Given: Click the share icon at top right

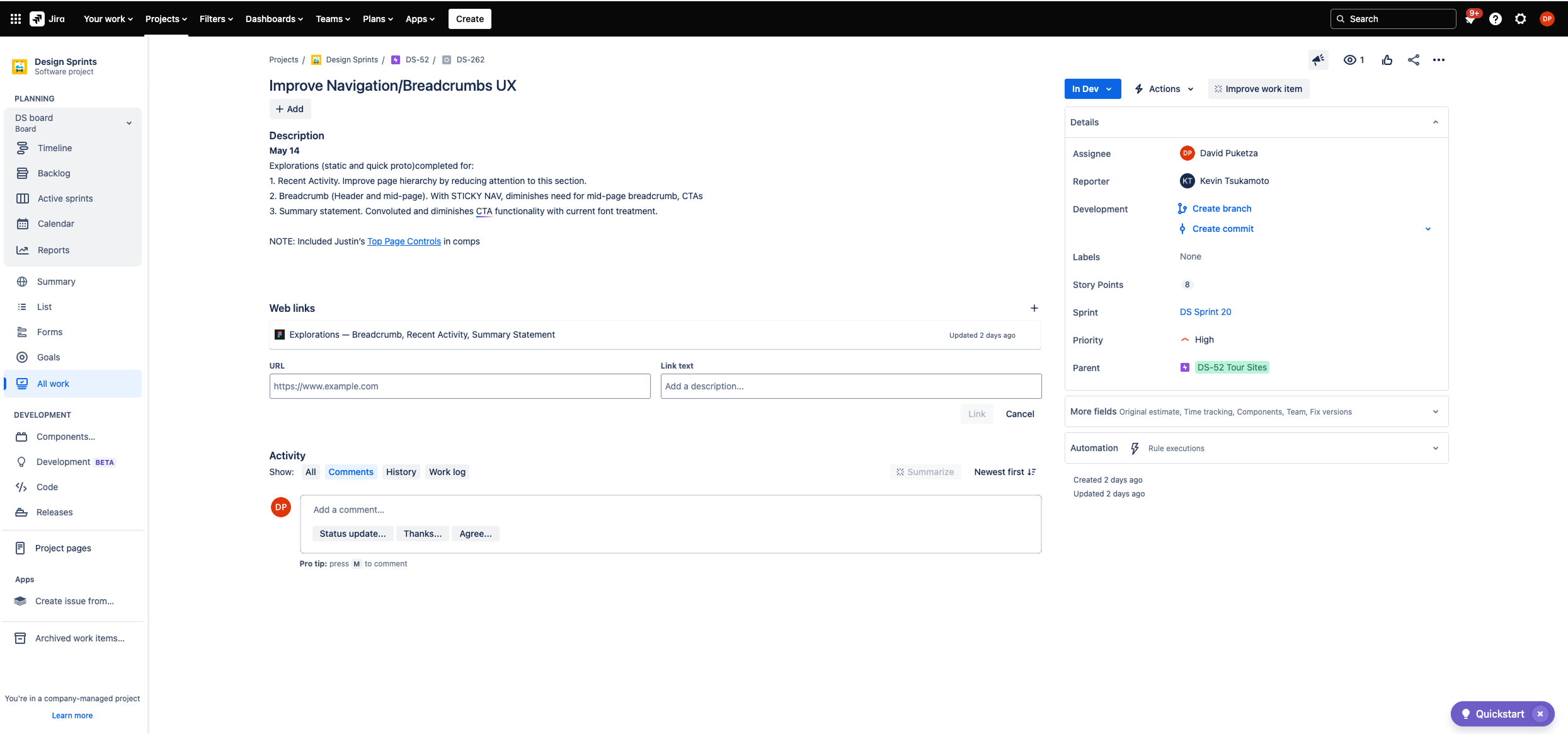Looking at the screenshot, I should pos(1414,60).
